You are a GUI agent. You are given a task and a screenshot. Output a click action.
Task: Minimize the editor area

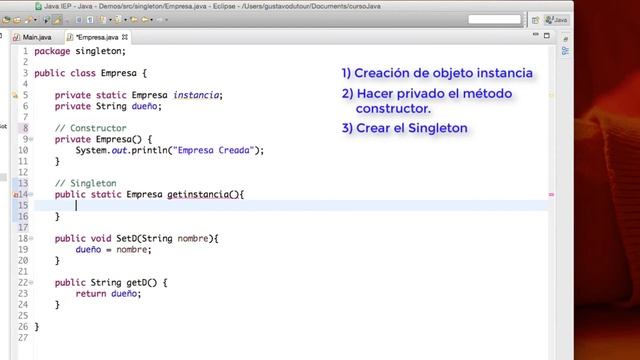point(536,35)
